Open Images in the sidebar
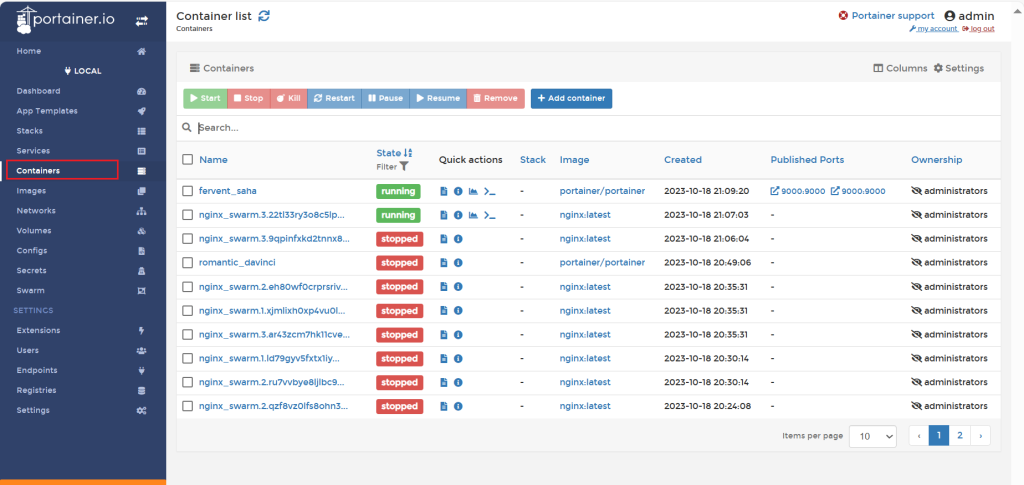The image size is (1024, 485). pyautogui.click(x=31, y=191)
